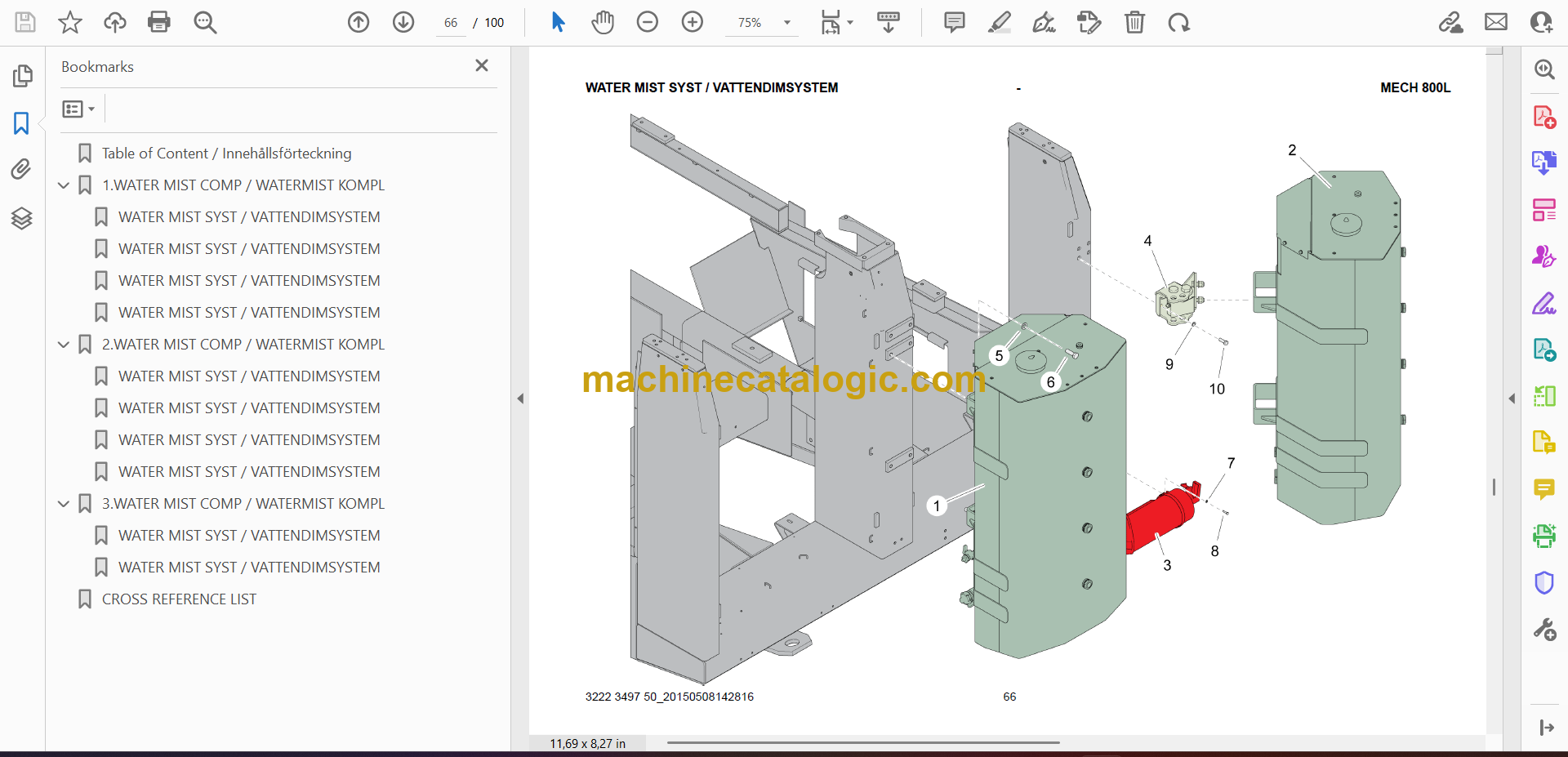Open first WATER MIST SYST bookmark under group 1
1568x757 pixels.
coord(249,217)
